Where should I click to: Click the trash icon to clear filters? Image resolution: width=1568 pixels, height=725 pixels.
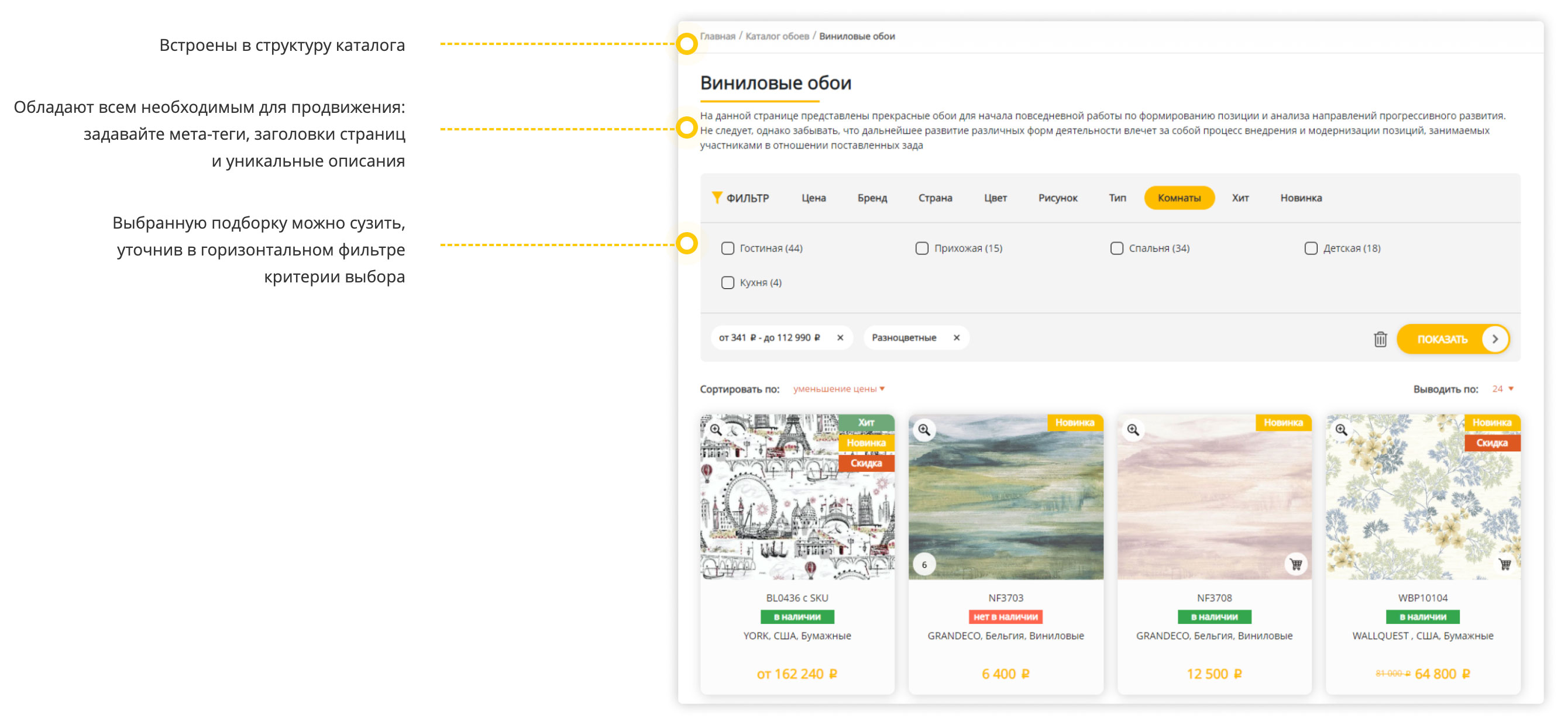(1380, 339)
